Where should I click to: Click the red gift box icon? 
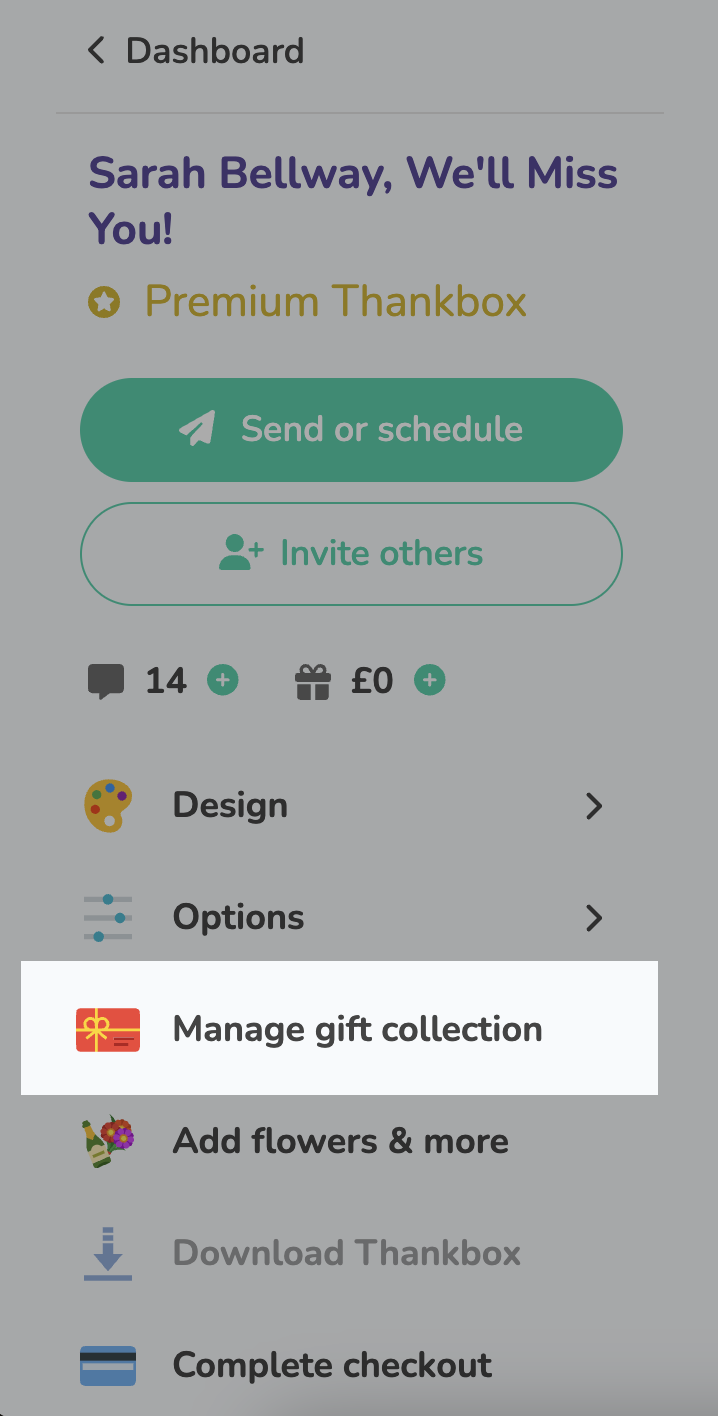[107, 1028]
